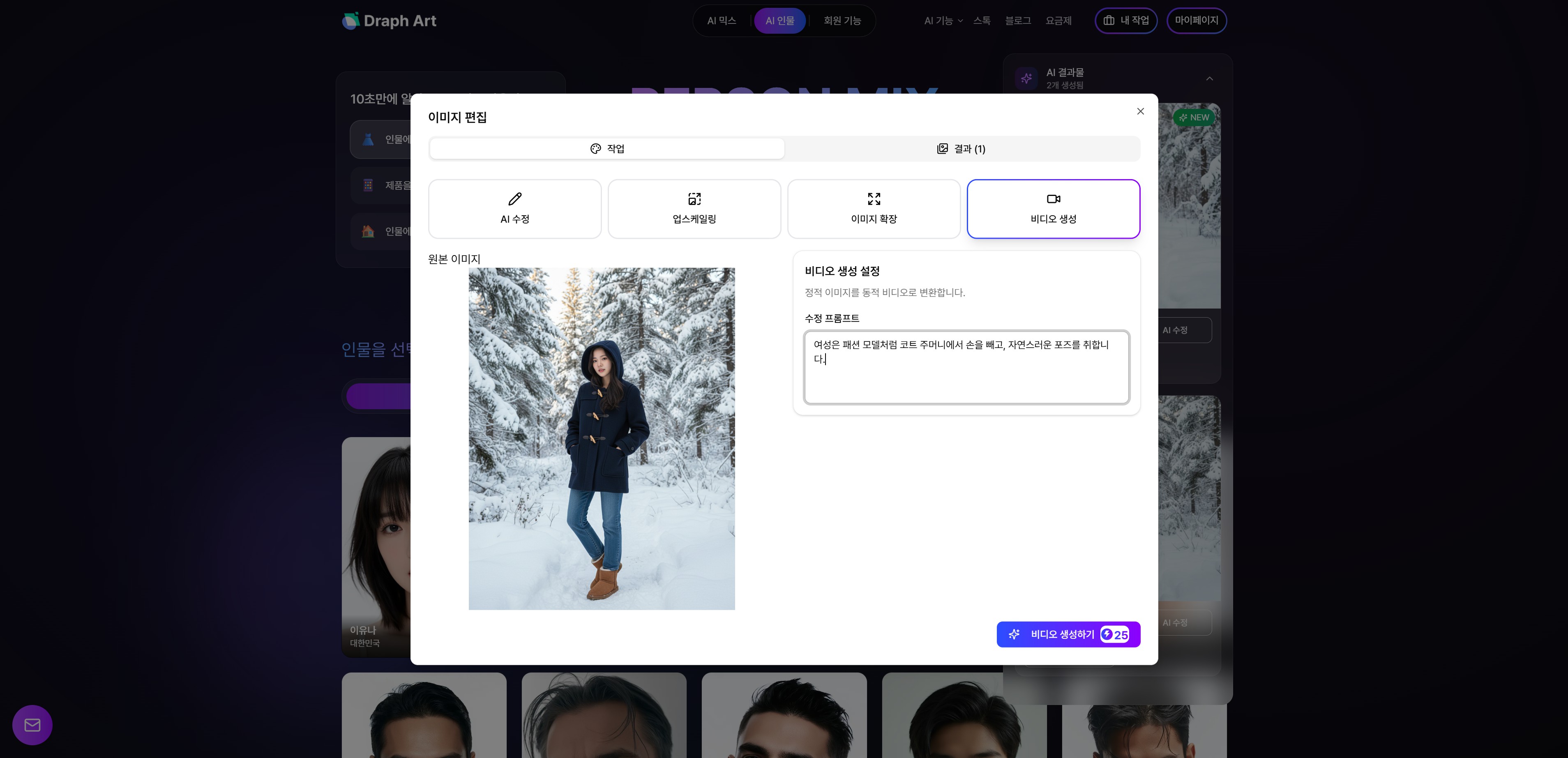1568x758 pixels.
Task: Open the 블로그 menu item
Action: pyautogui.click(x=1018, y=20)
